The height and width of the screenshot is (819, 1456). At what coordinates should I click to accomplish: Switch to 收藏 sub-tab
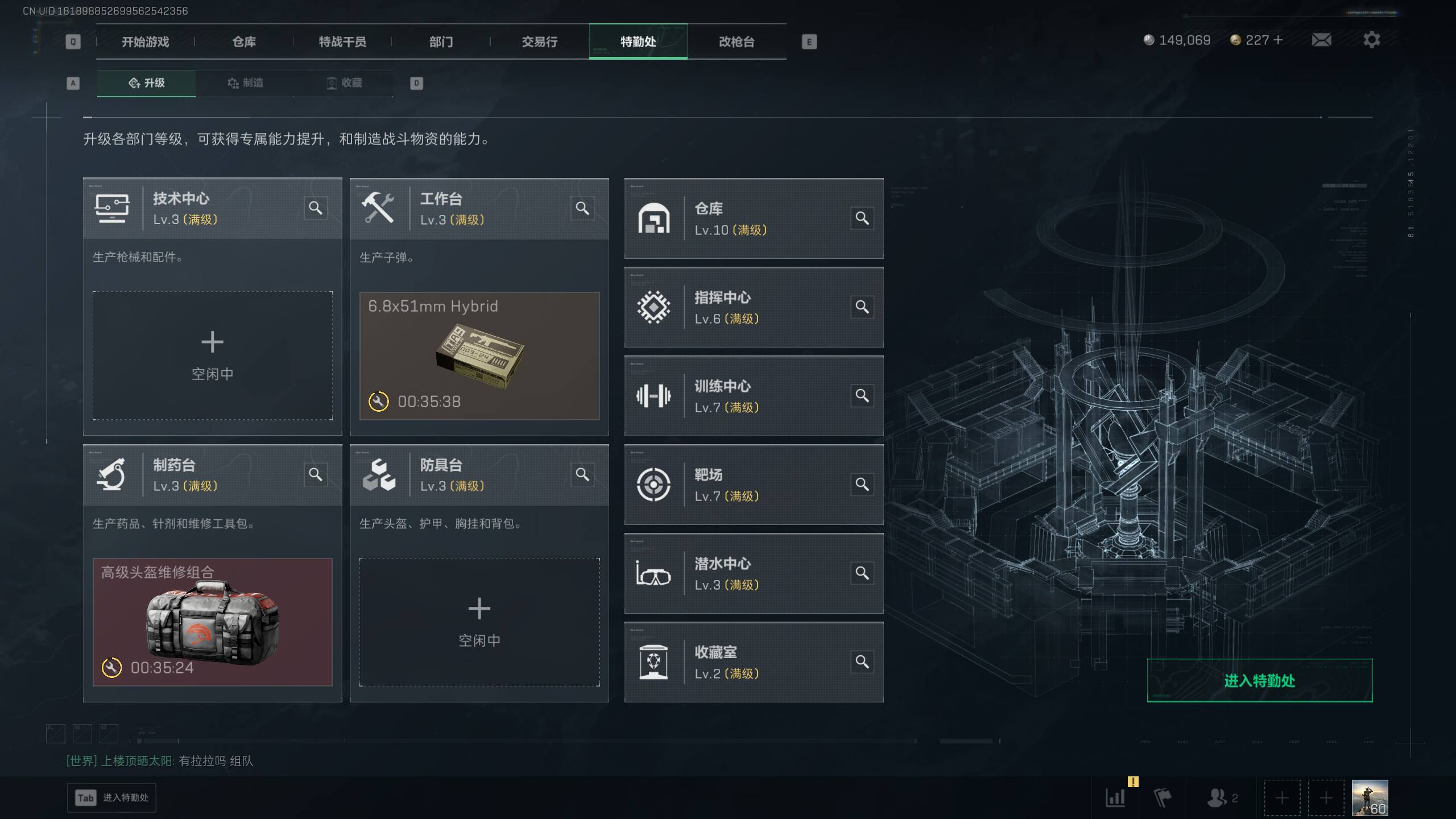coord(344,83)
